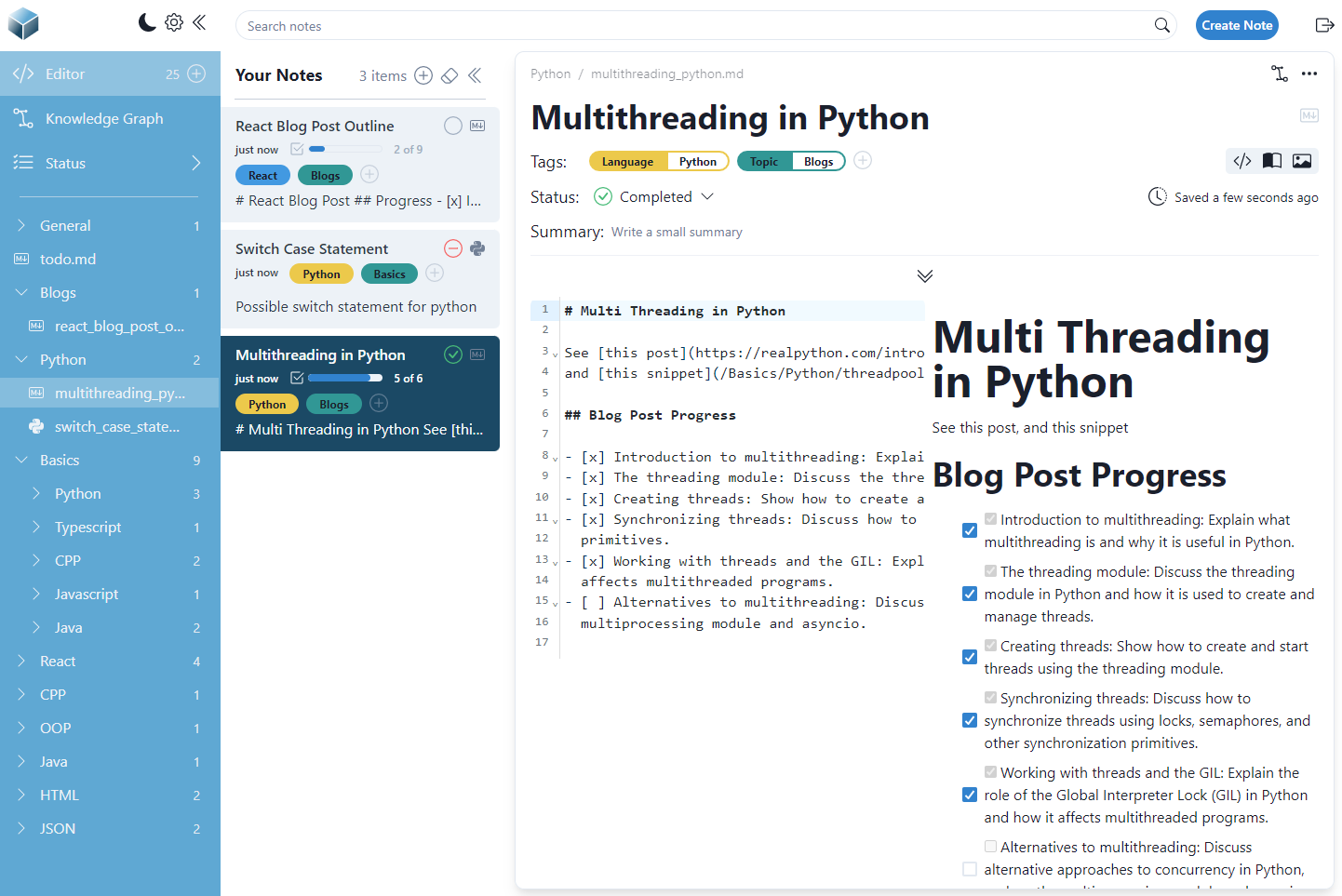This screenshot has width=1342, height=896.
Task: Click the Create Note button
Action: (x=1236, y=25)
